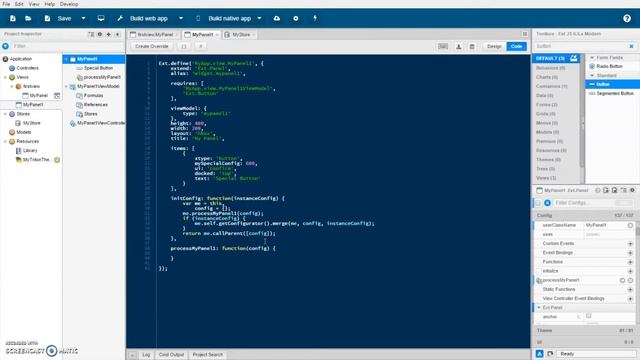Click Project Inspector gear icon

100,34
